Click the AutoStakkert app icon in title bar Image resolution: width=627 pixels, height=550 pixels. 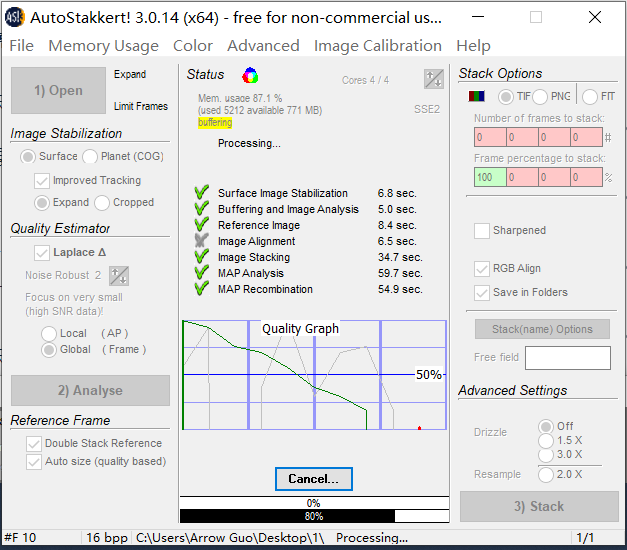(x=15, y=17)
